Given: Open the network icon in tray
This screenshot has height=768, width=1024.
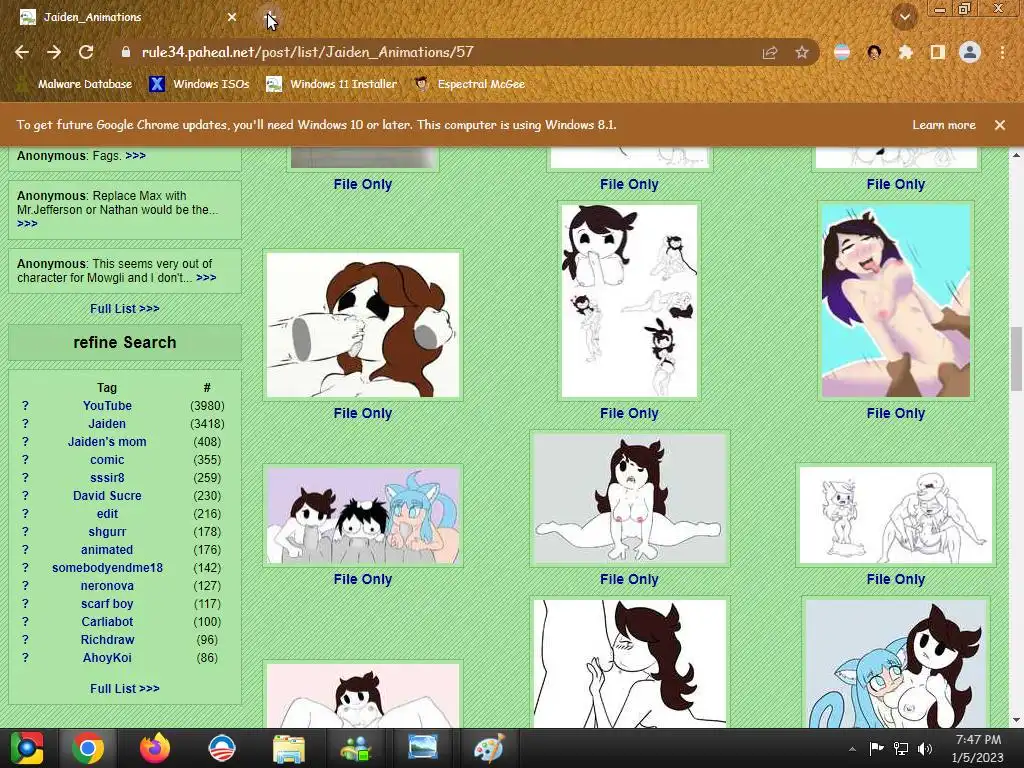Looking at the screenshot, I should [x=901, y=748].
